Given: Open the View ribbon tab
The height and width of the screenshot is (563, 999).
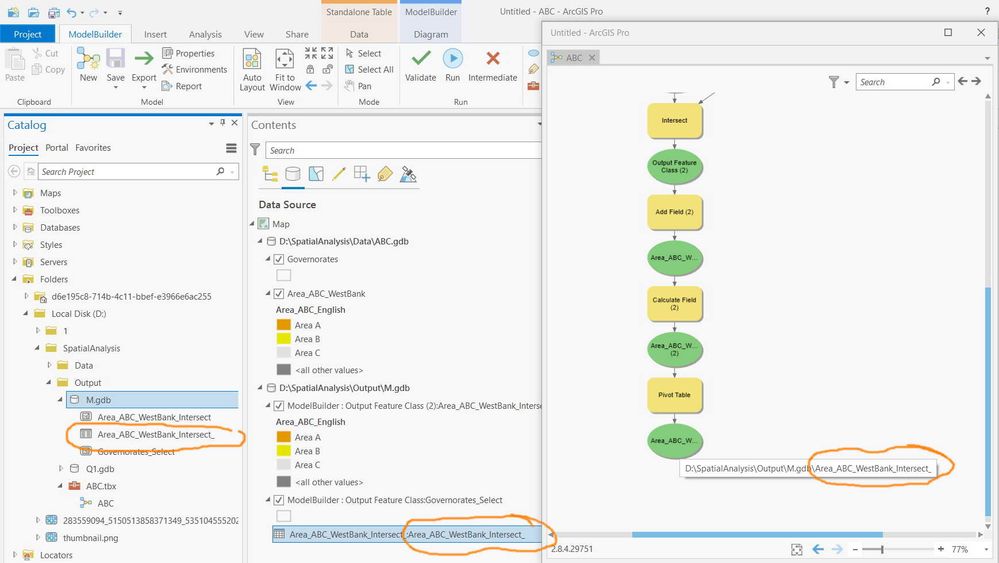Looking at the screenshot, I should click(254, 34).
